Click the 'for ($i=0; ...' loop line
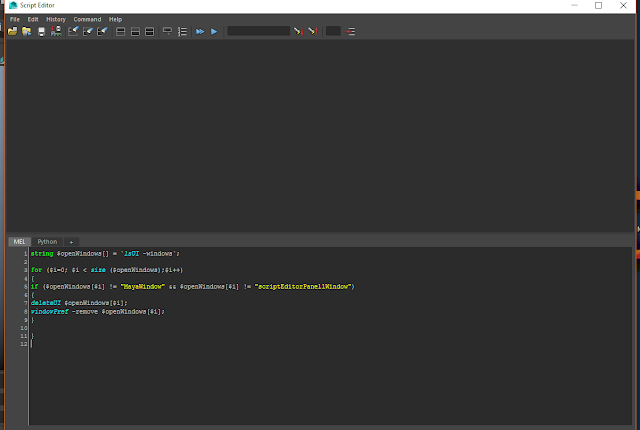The height and width of the screenshot is (430, 640). click(107, 270)
